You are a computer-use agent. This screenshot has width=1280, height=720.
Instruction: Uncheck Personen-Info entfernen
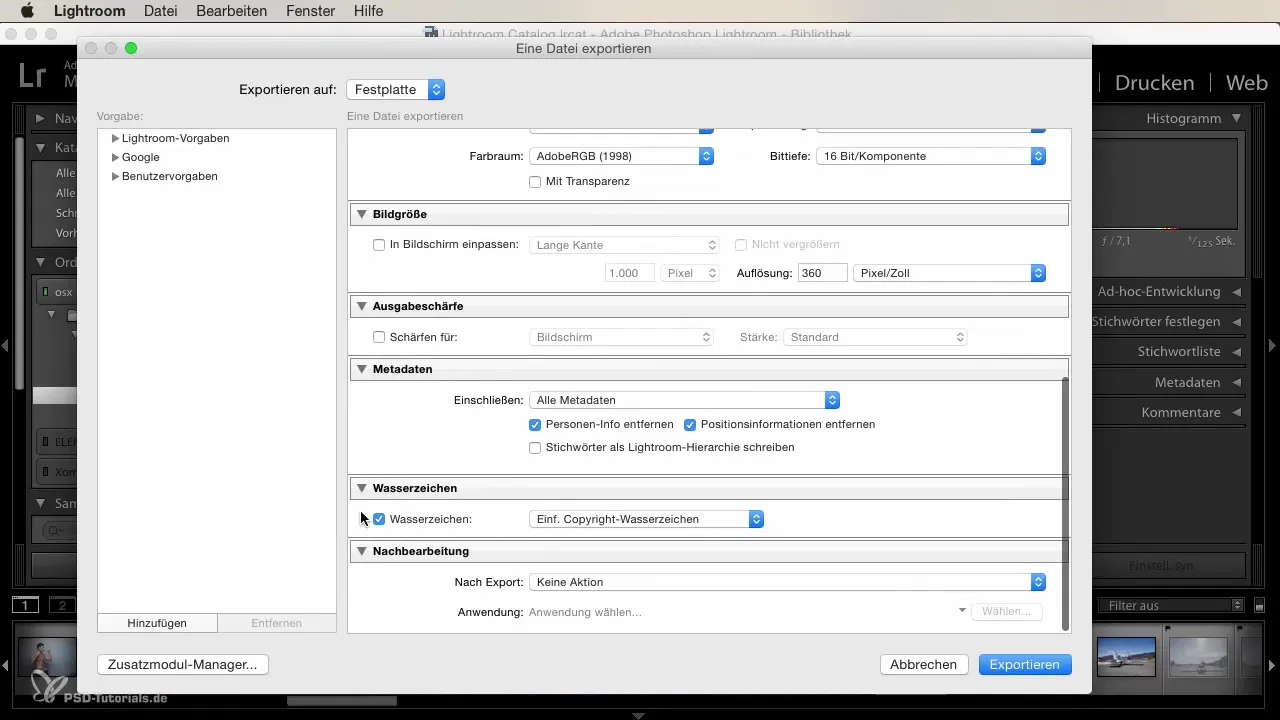point(535,424)
